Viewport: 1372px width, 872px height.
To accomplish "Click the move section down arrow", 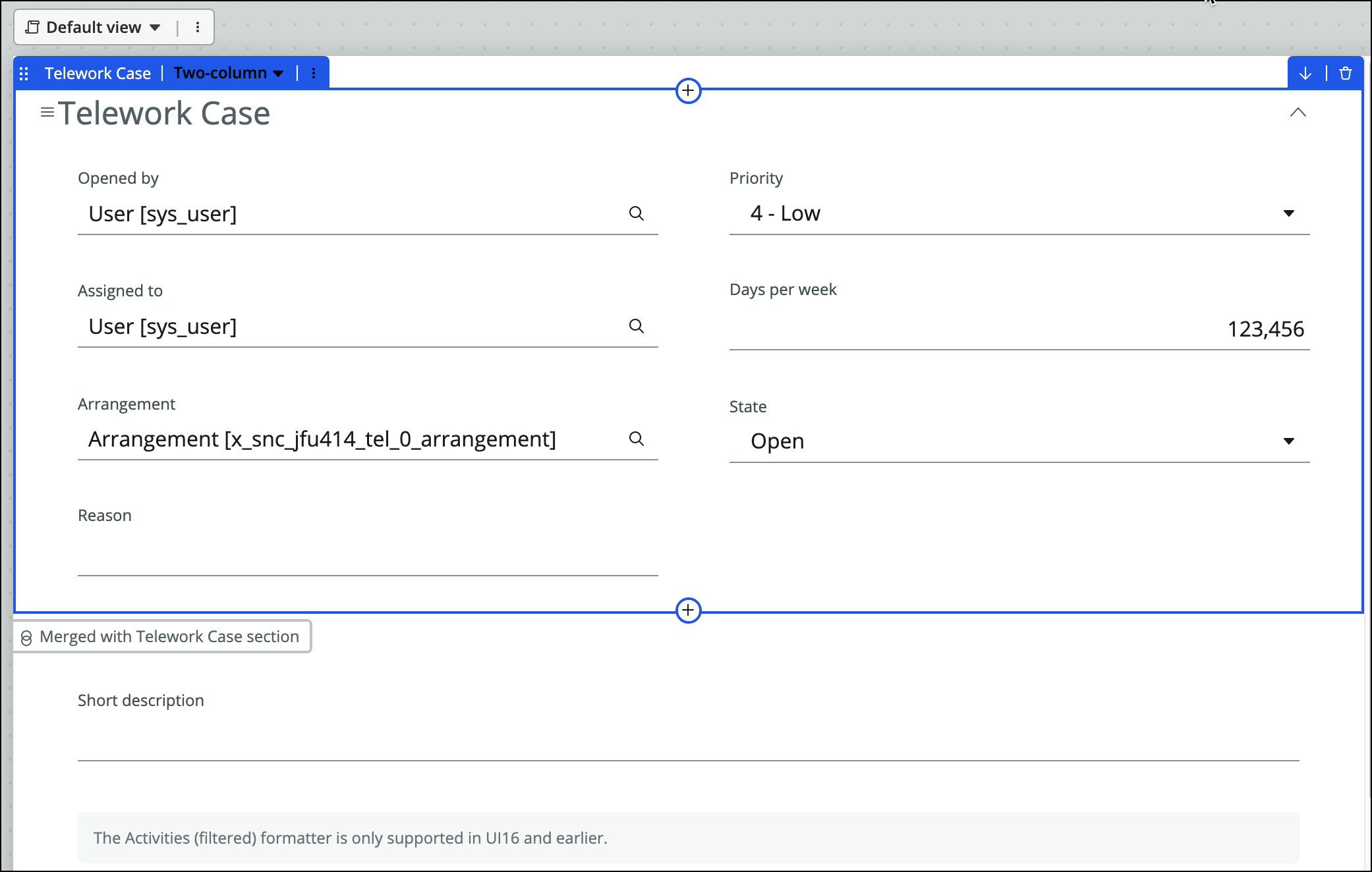I will pyautogui.click(x=1305, y=73).
